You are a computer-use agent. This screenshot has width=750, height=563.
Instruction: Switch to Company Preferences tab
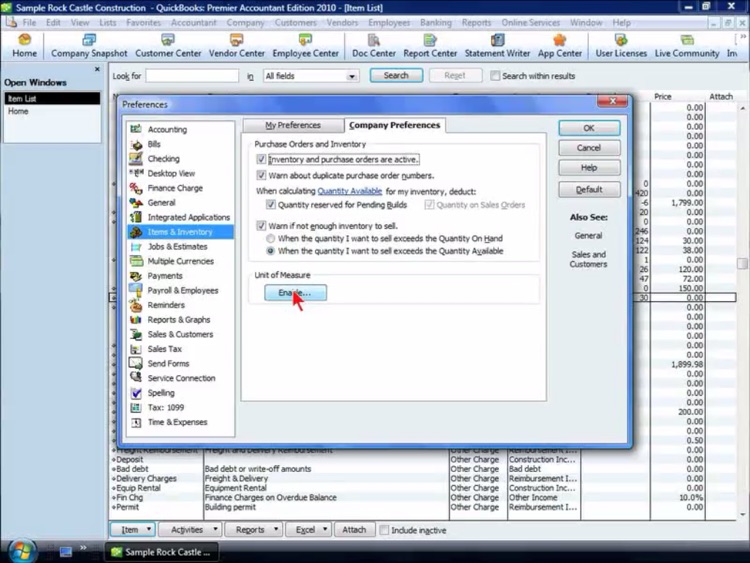pos(395,125)
